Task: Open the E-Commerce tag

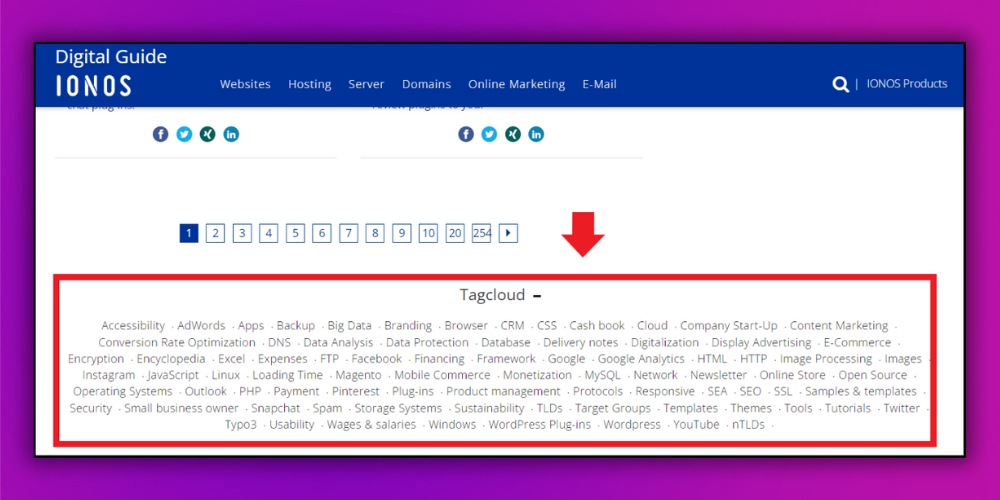Action: 857,342
